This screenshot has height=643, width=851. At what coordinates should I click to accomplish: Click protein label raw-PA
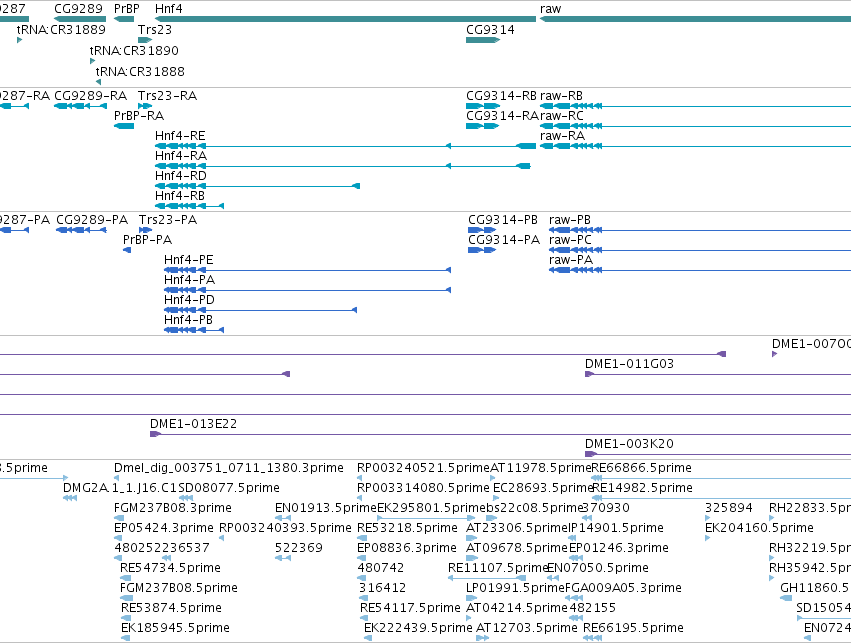tap(571, 260)
